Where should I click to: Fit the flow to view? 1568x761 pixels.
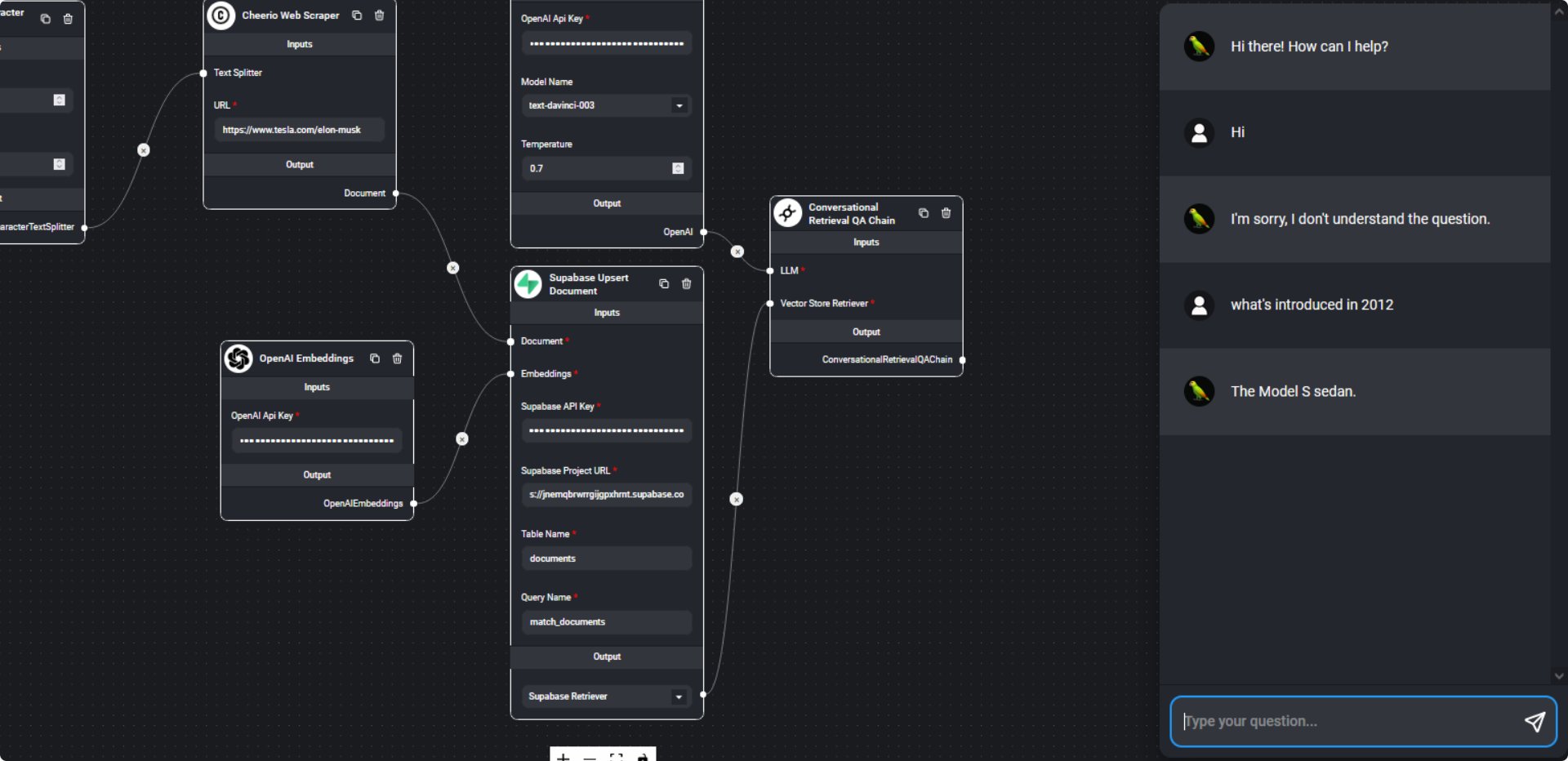coord(617,756)
